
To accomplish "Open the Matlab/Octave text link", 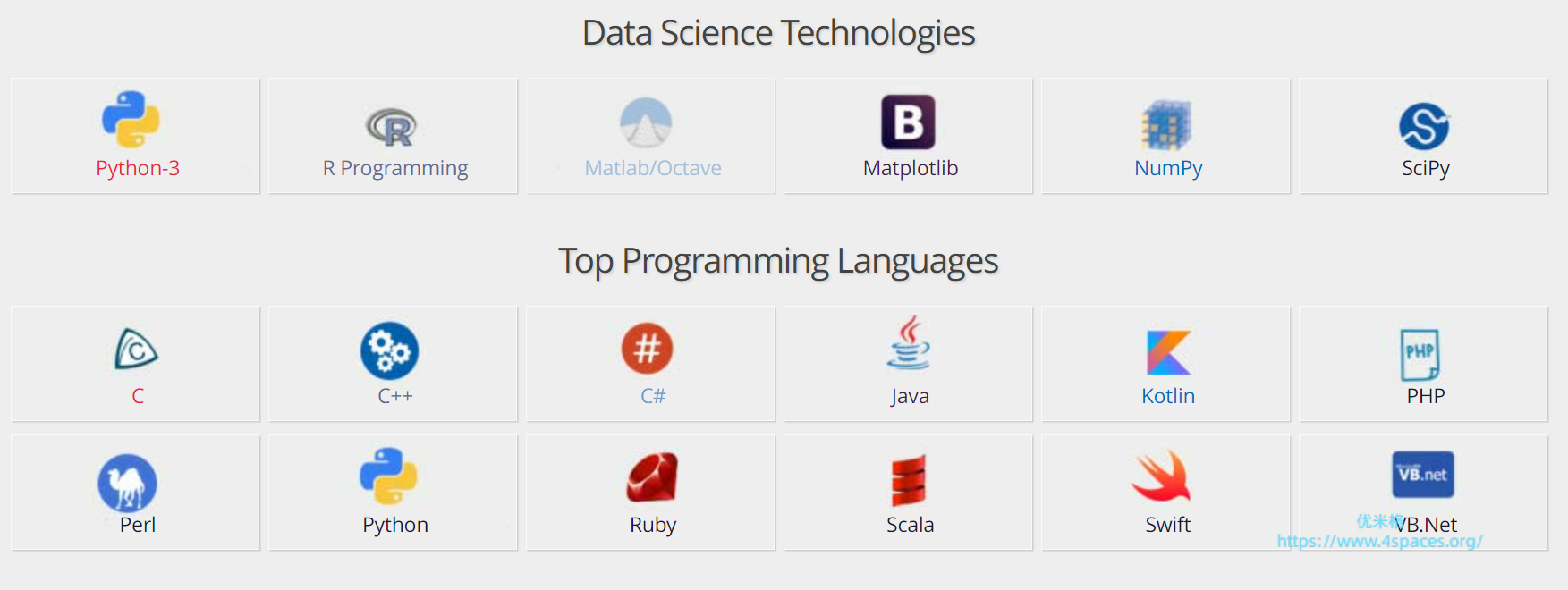I will coord(653,168).
